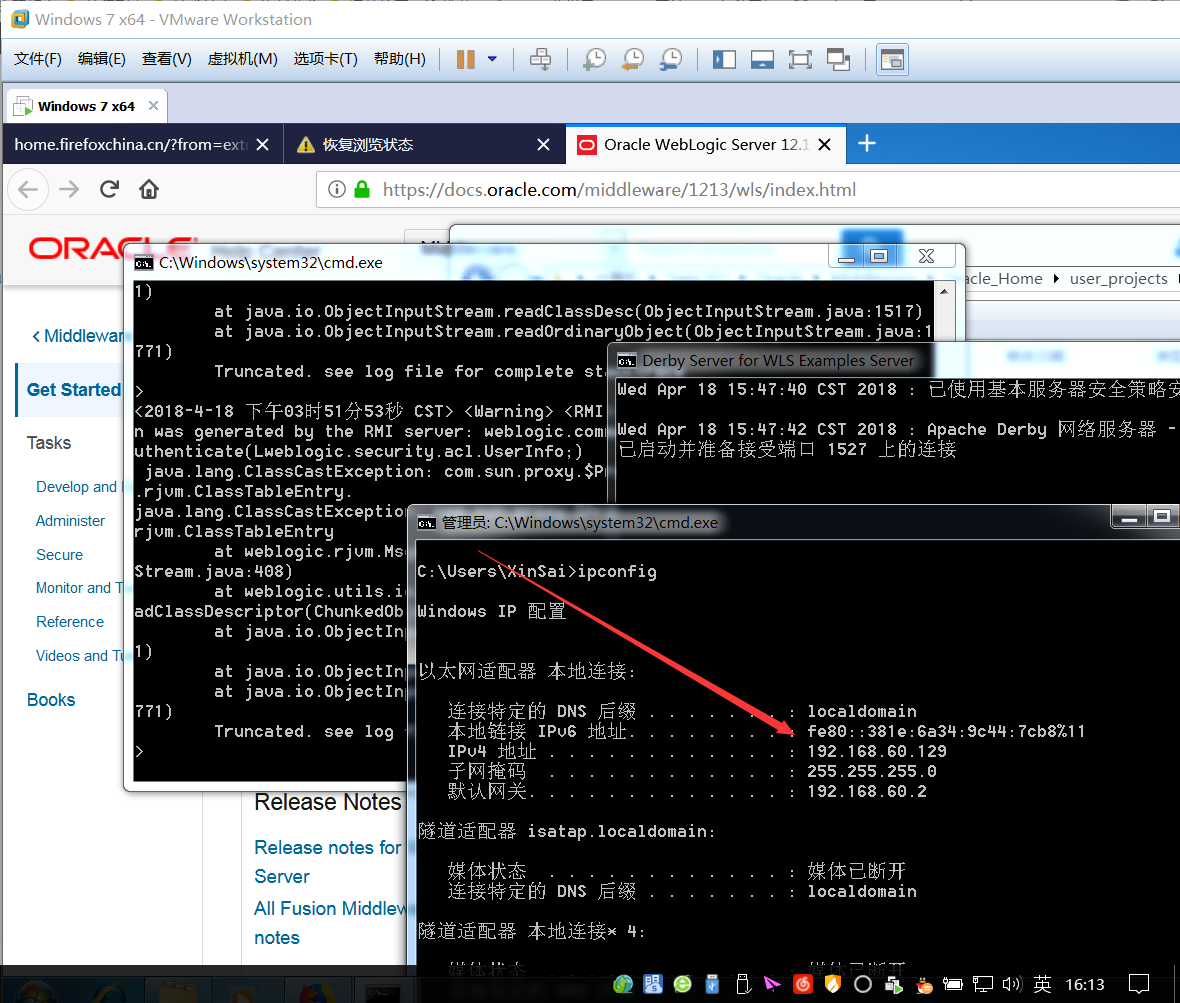Go back in Firefox
Viewport: 1180px width, 1003px height.
click(x=29, y=190)
